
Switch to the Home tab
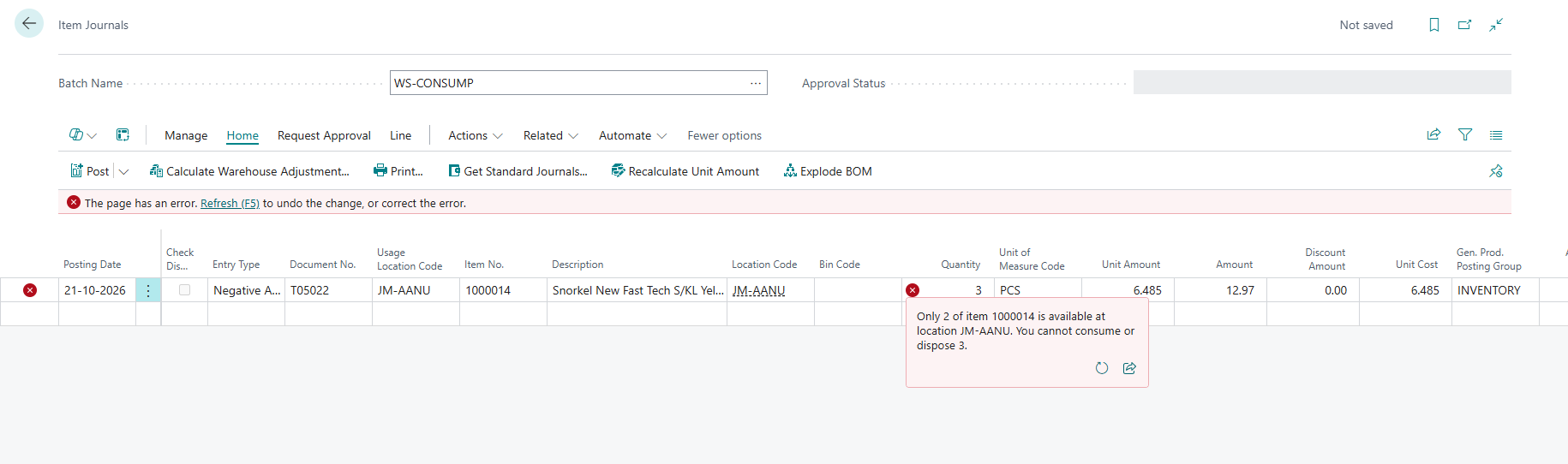[x=242, y=135]
